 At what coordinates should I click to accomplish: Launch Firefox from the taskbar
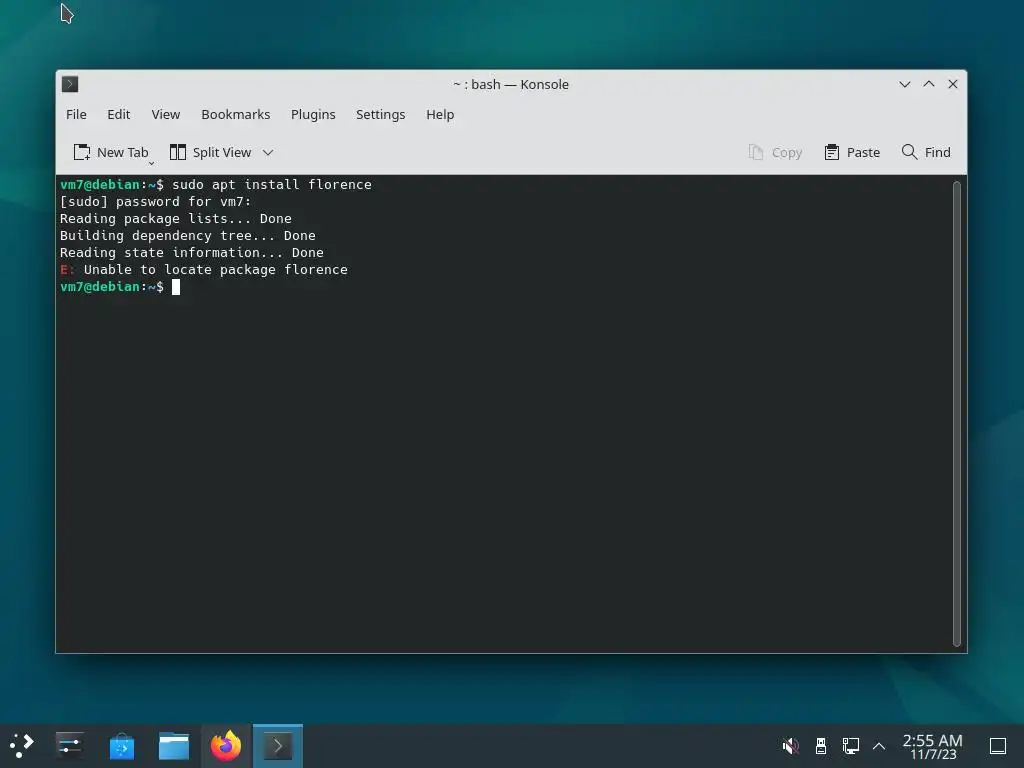coord(226,746)
